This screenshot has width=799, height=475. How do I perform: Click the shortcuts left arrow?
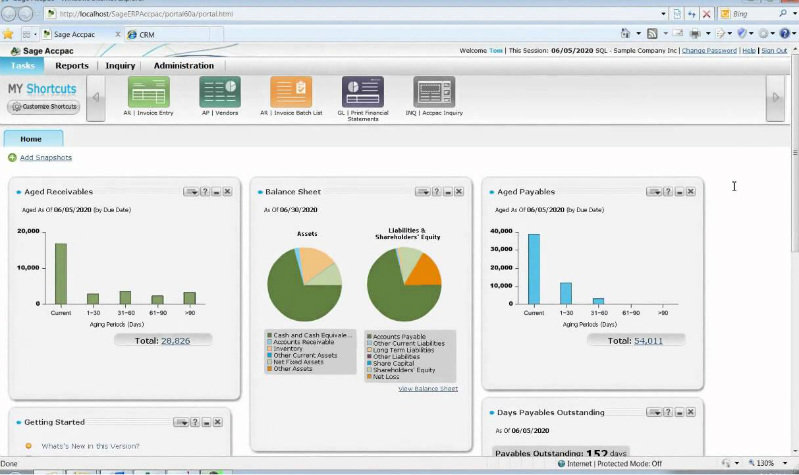pos(96,98)
